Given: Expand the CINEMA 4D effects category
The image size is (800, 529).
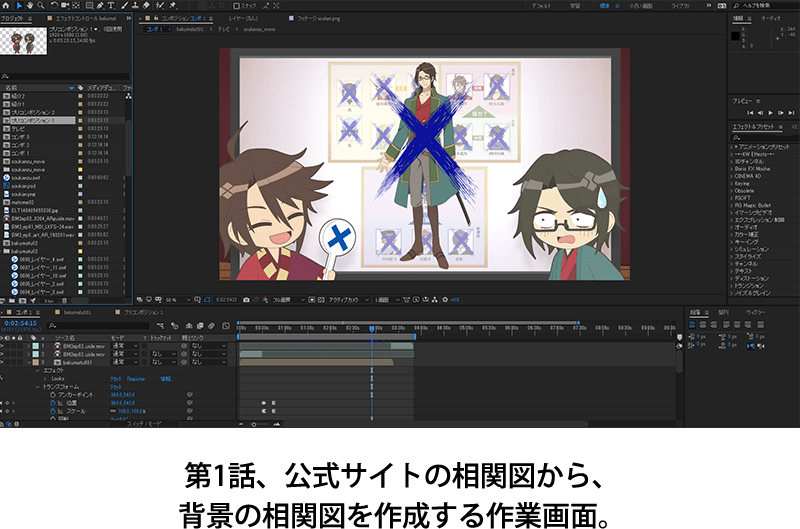Looking at the screenshot, I should click(731, 176).
